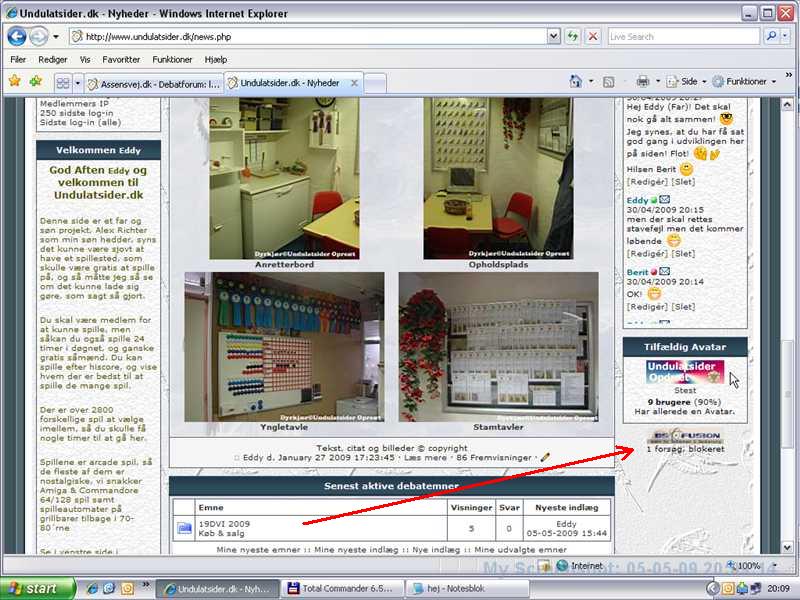Expand the Print dropdown arrow
The image size is (800, 600).
coord(658,81)
